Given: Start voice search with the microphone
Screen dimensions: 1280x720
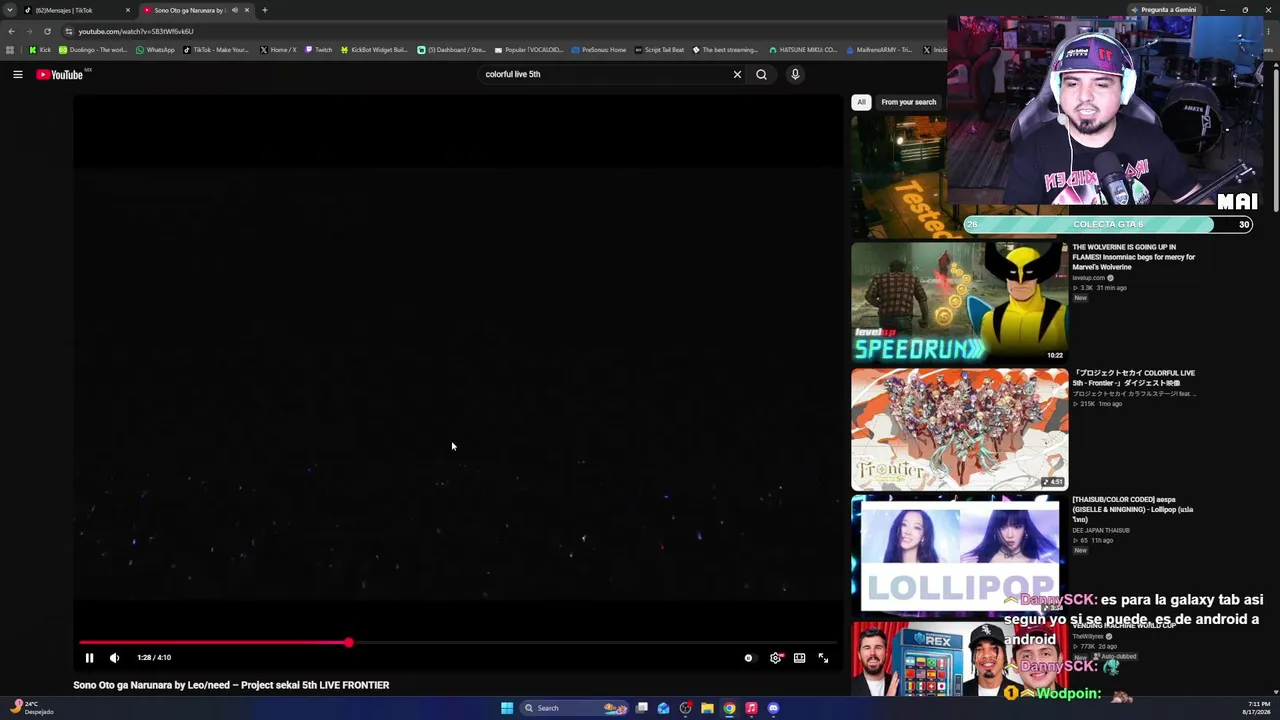Looking at the screenshot, I should pos(795,74).
